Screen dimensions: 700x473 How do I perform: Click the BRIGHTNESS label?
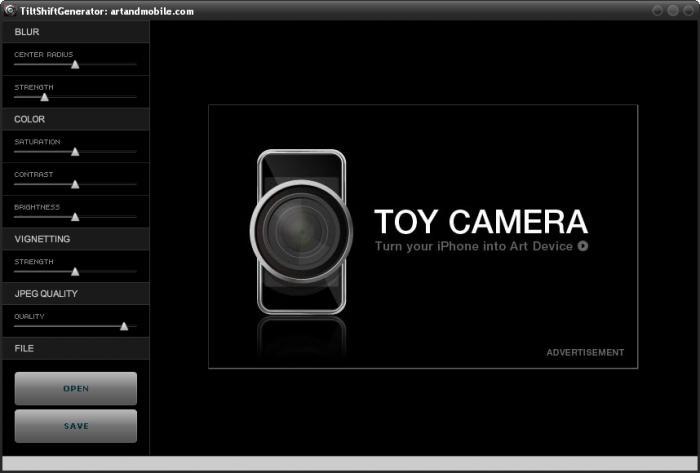point(37,207)
